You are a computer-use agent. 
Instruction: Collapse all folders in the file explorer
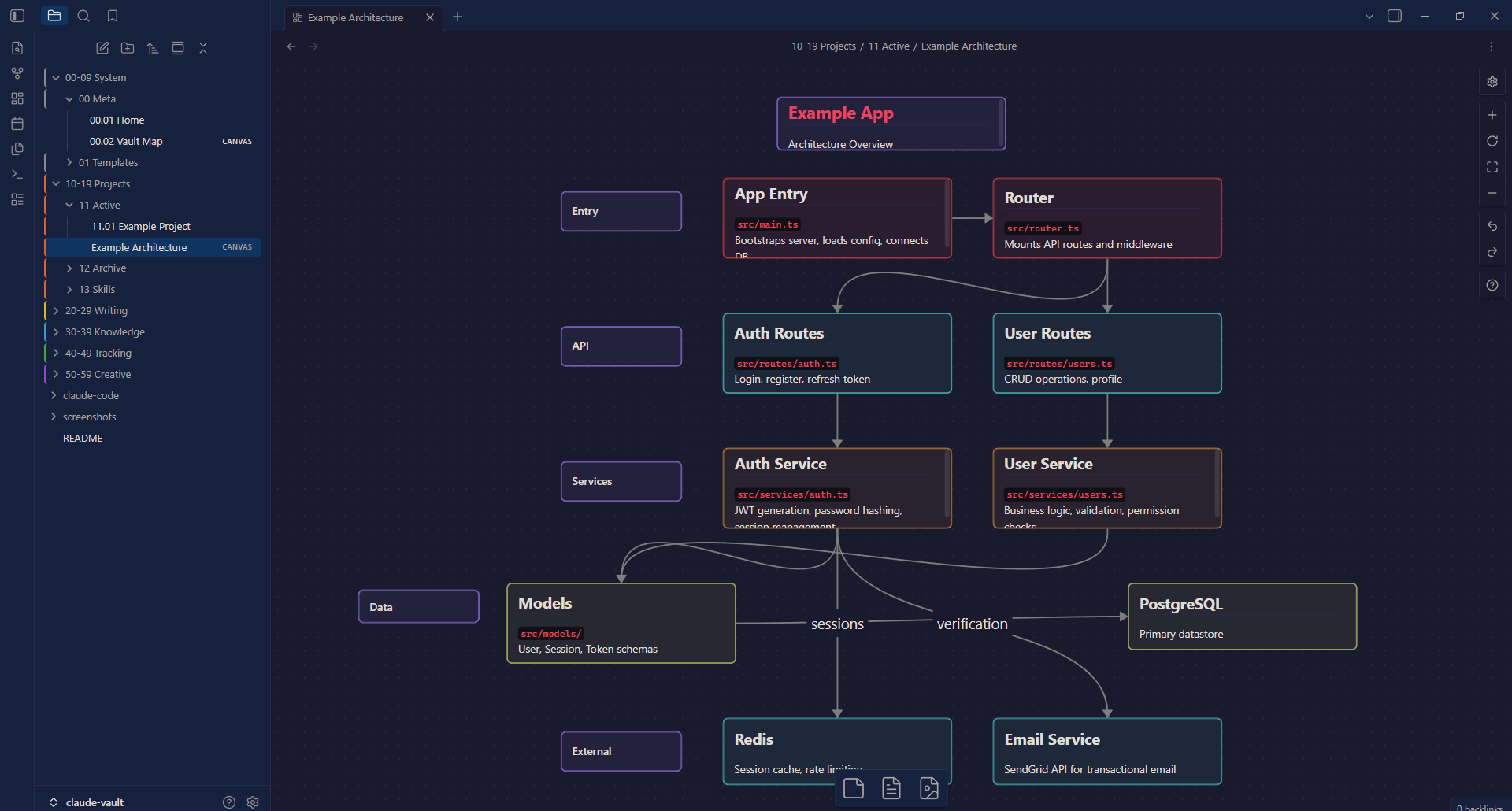(x=203, y=48)
